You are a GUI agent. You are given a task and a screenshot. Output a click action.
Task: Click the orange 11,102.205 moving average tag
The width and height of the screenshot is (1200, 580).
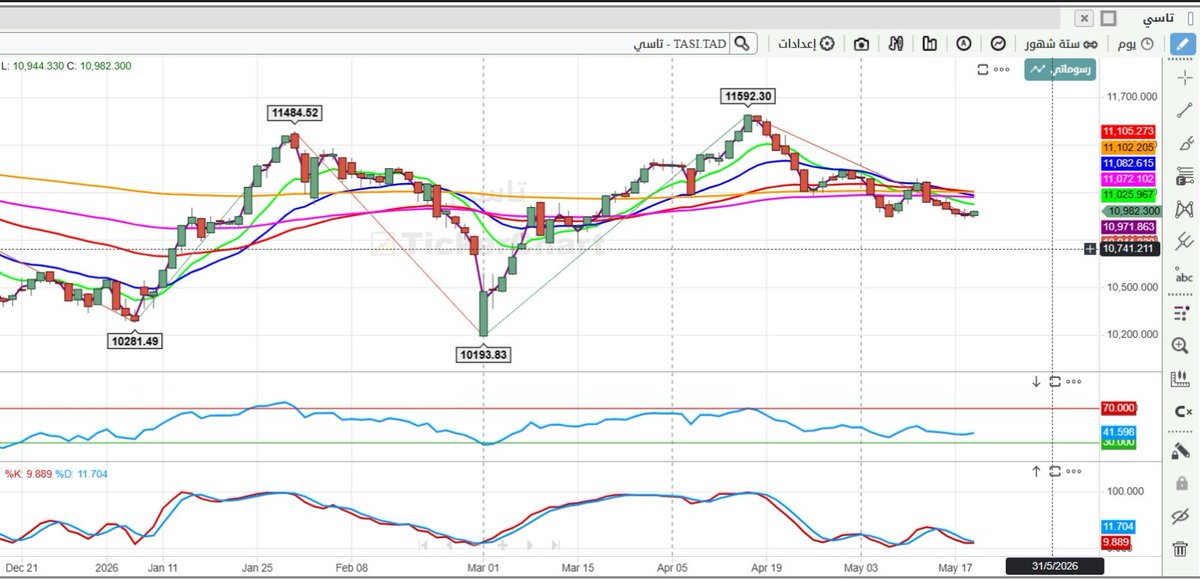1128,147
